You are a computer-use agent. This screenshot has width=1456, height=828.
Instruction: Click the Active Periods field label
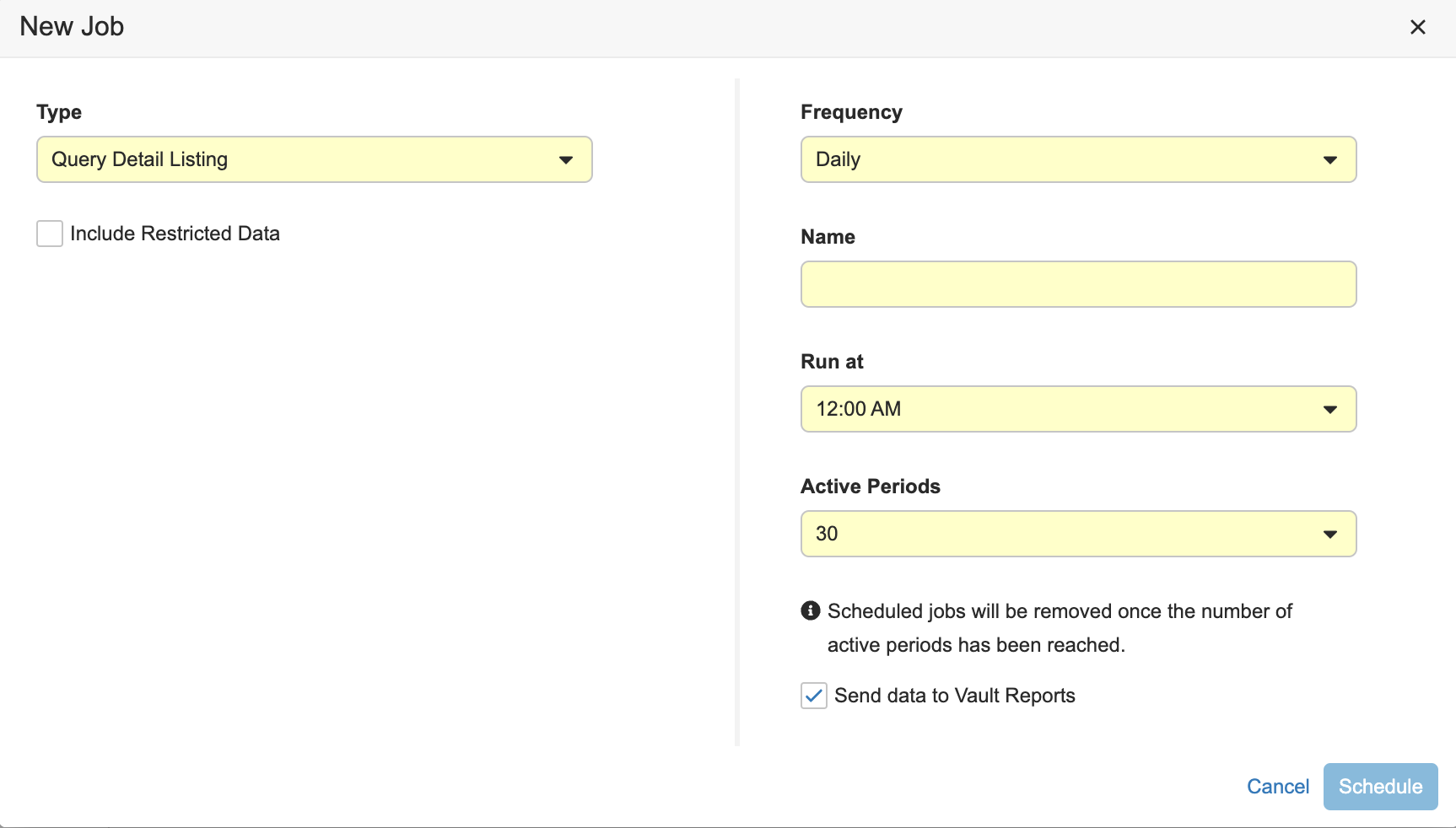870,487
